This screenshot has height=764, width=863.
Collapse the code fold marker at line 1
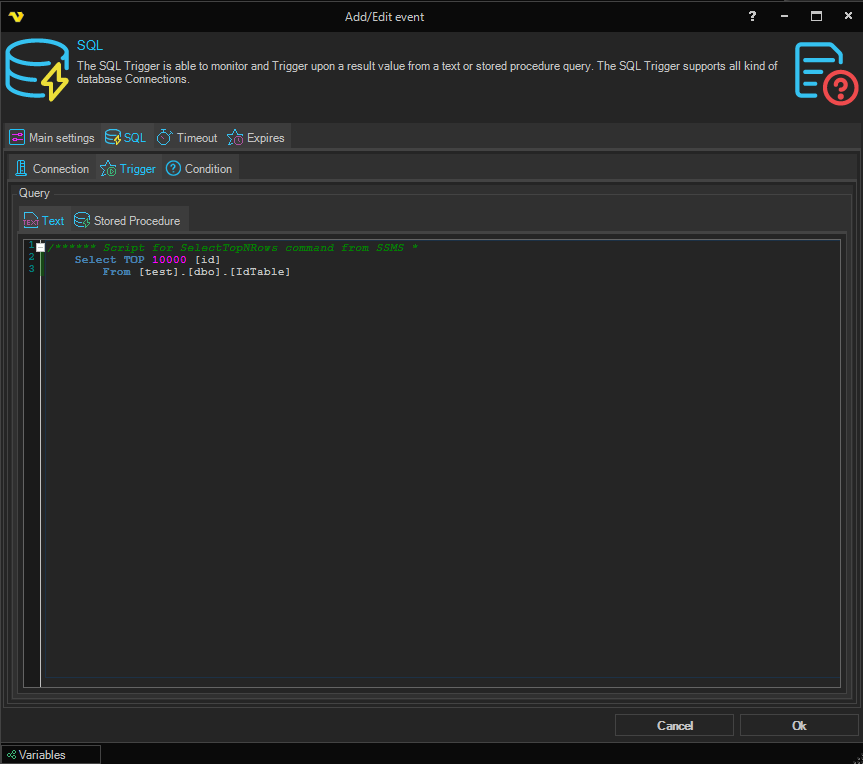point(41,247)
